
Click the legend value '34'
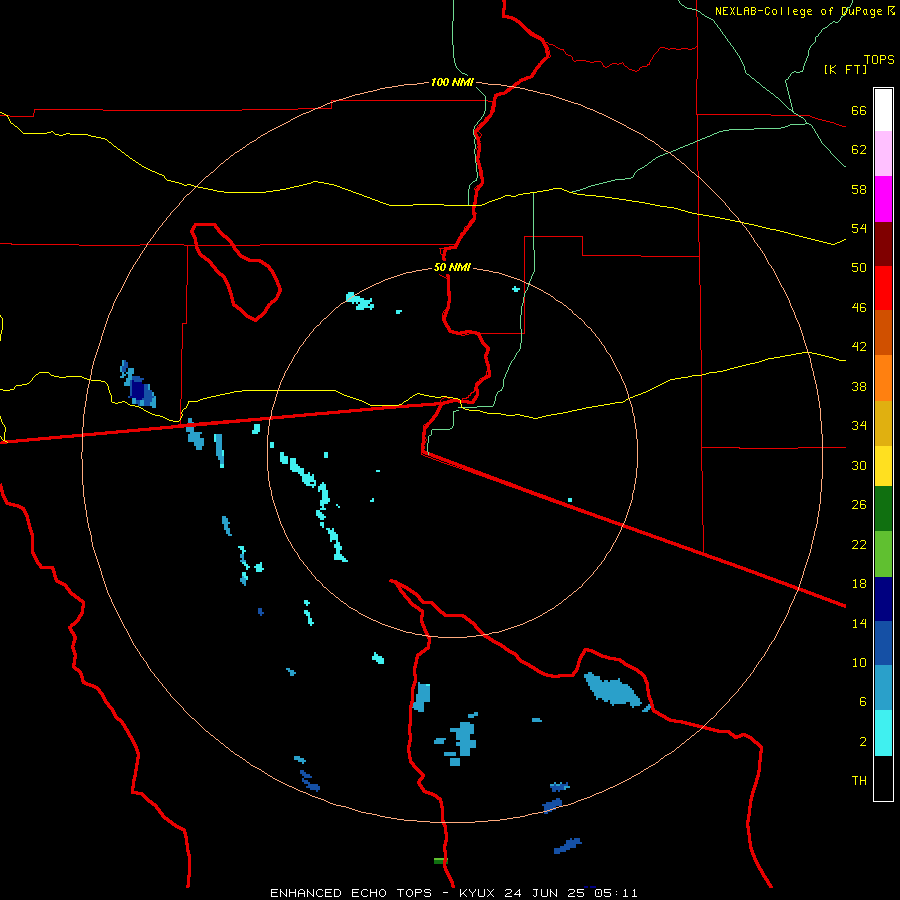859,426
